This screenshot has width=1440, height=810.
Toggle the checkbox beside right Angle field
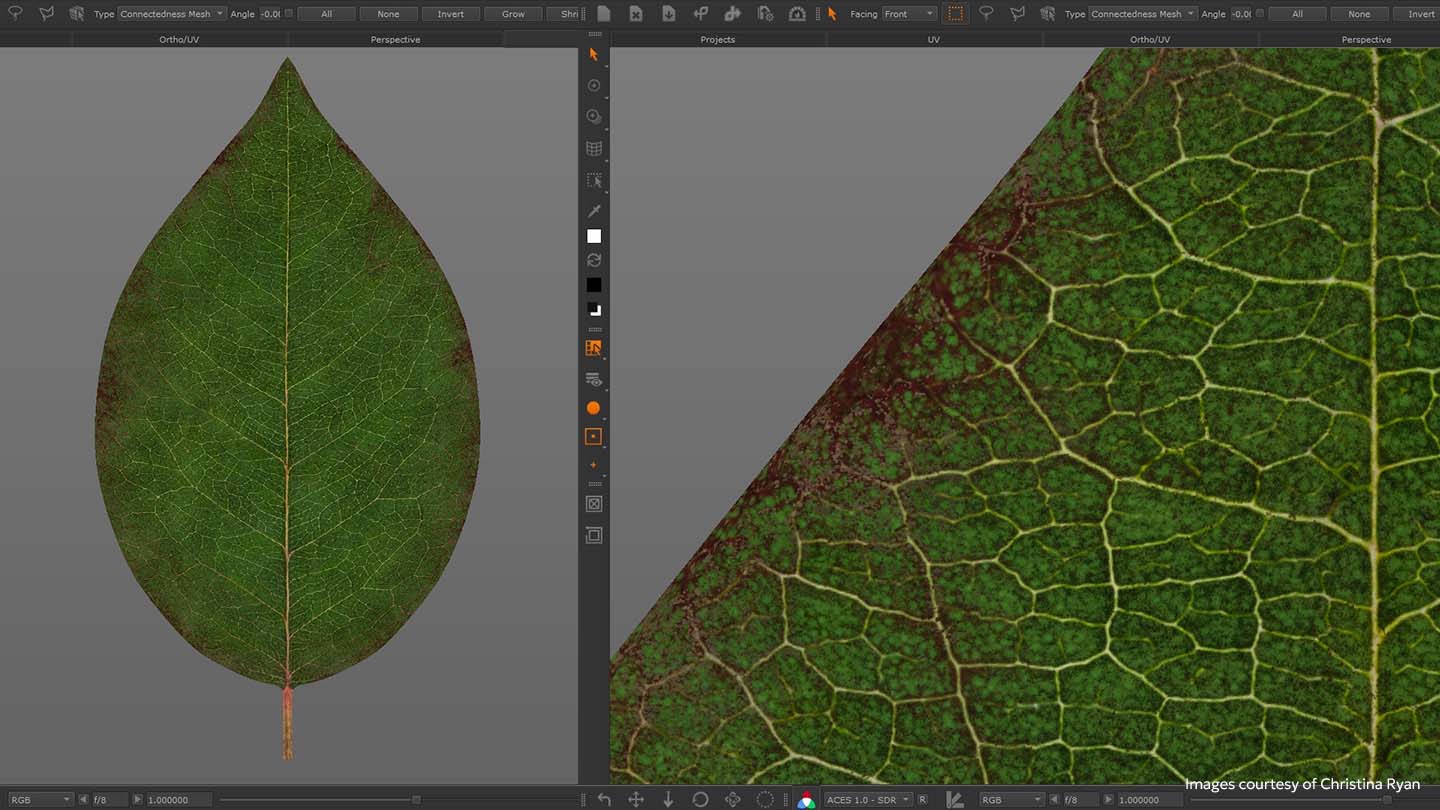click(1260, 13)
